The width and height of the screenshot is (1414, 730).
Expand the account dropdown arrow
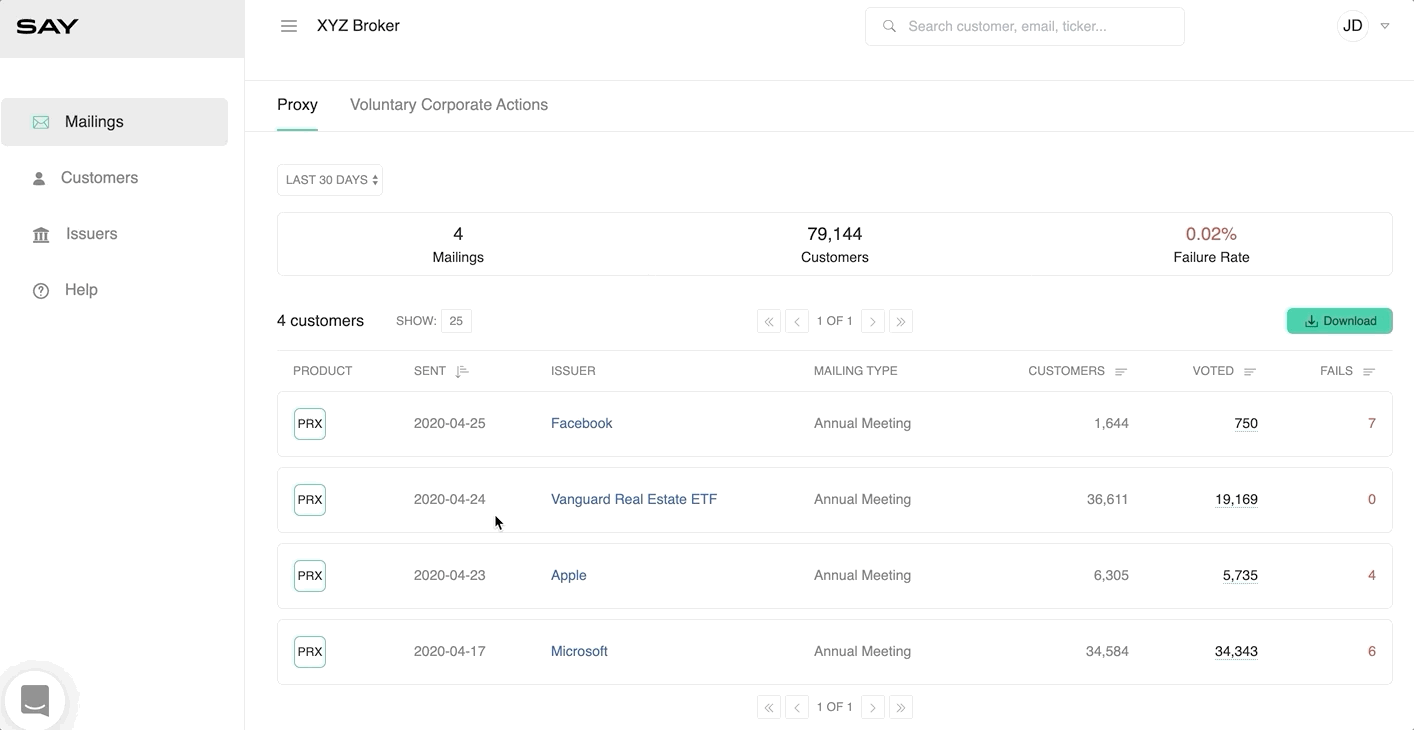coord(1385,26)
